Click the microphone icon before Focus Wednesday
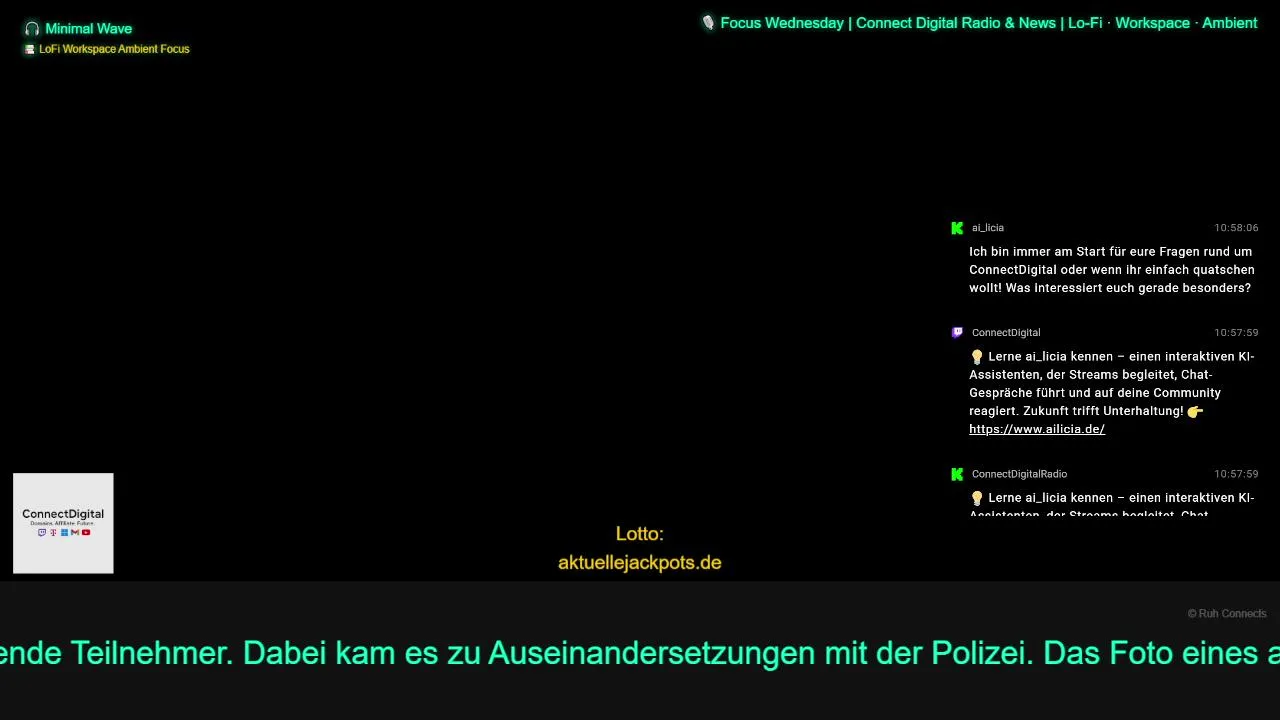 (x=708, y=23)
